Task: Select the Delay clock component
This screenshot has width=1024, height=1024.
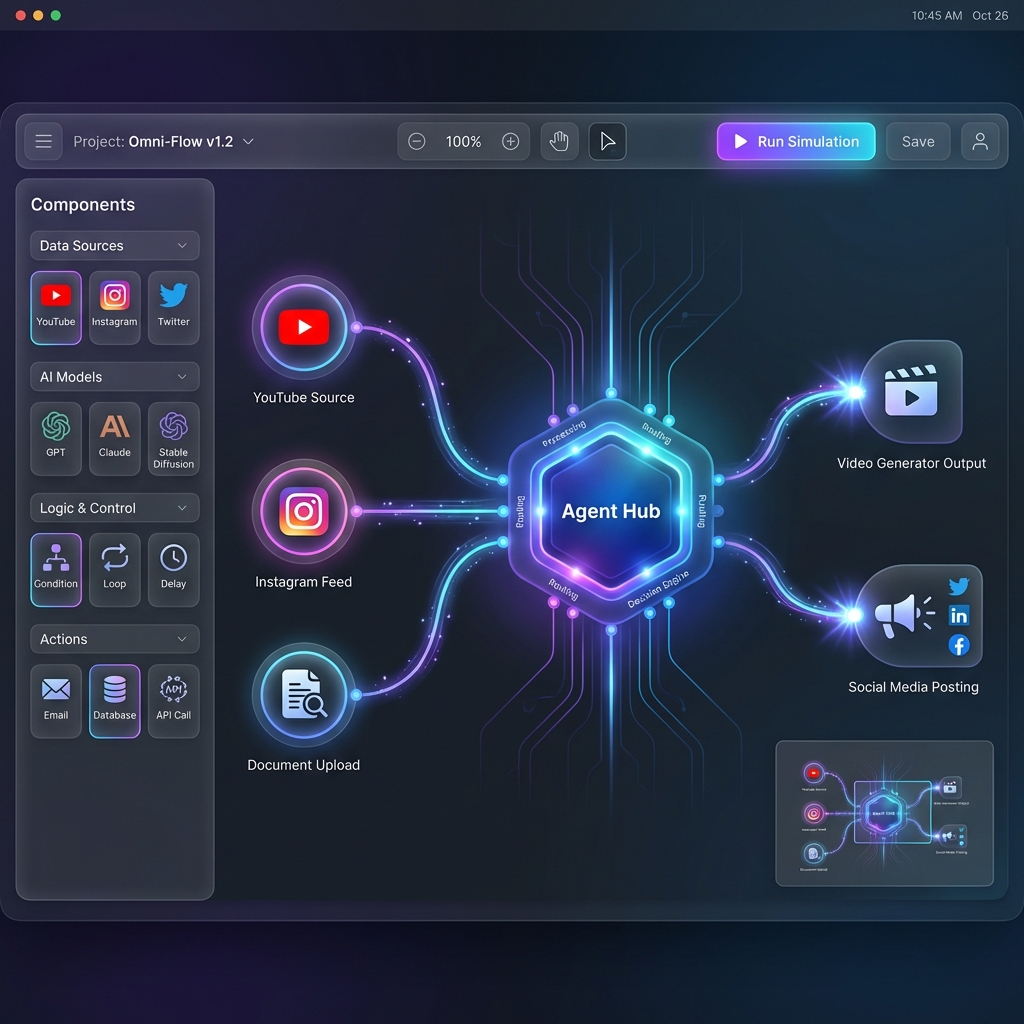Action: tap(174, 570)
